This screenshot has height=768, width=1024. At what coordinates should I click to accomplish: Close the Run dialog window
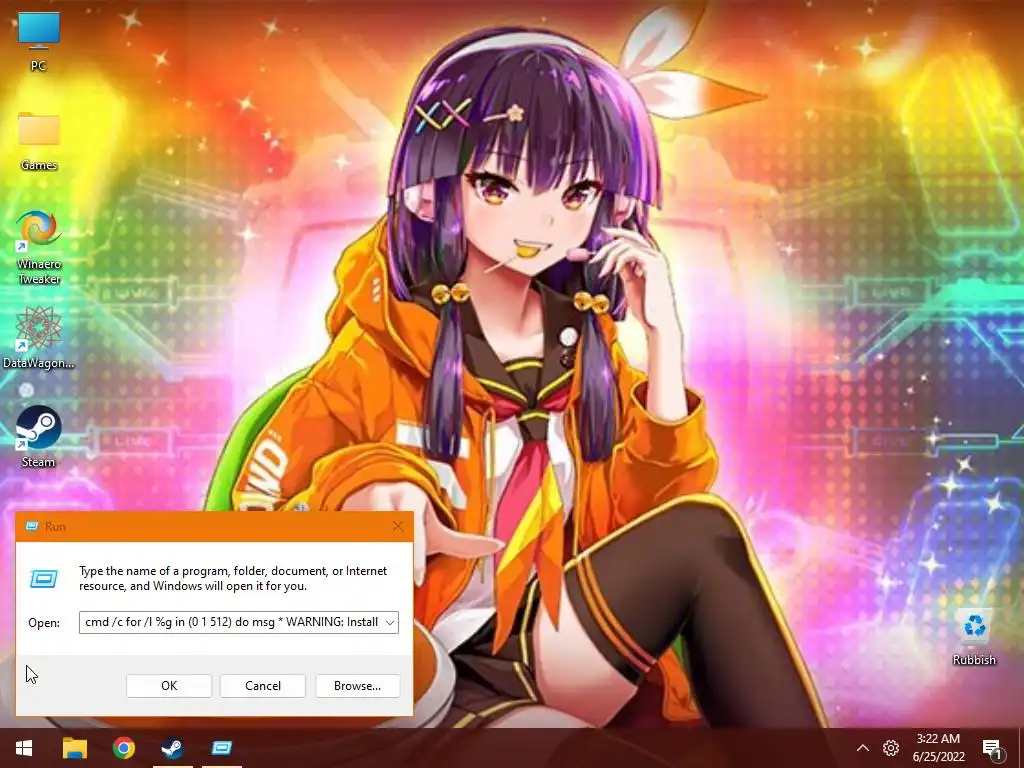(x=398, y=526)
